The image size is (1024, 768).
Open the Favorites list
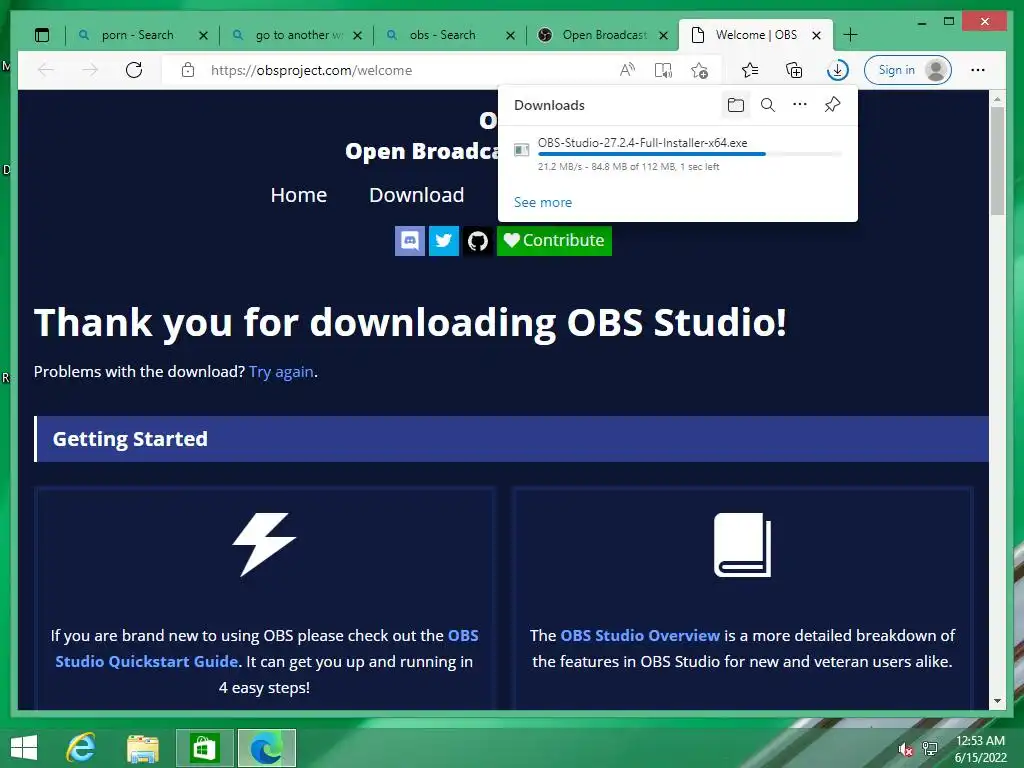coord(750,70)
